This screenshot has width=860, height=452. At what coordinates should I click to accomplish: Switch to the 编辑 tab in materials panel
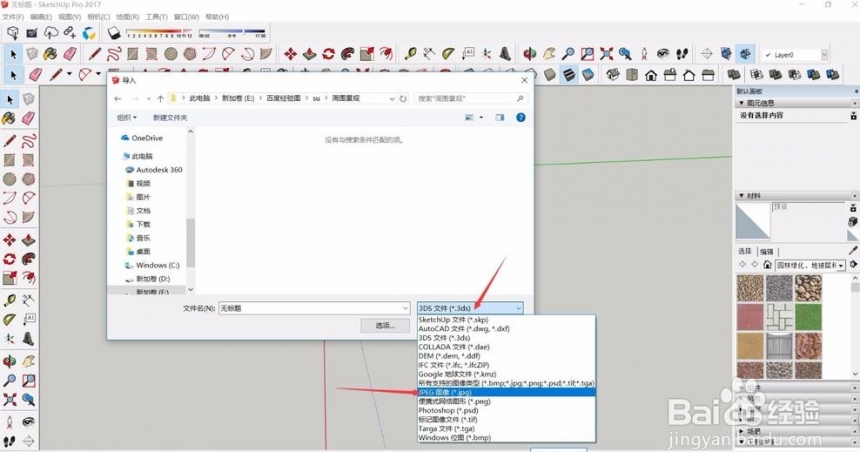click(x=767, y=251)
